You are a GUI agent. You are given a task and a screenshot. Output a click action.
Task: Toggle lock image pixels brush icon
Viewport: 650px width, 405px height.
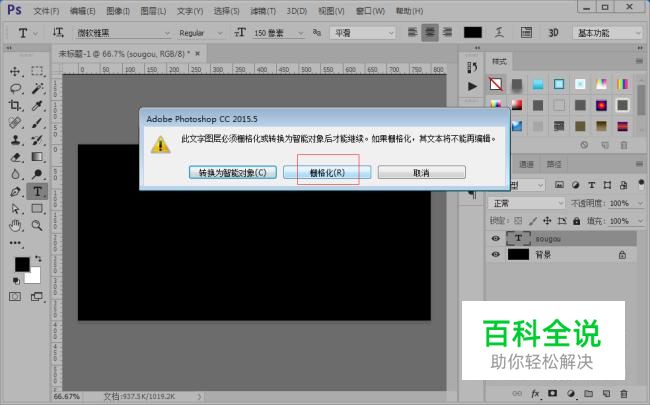point(533,221)
